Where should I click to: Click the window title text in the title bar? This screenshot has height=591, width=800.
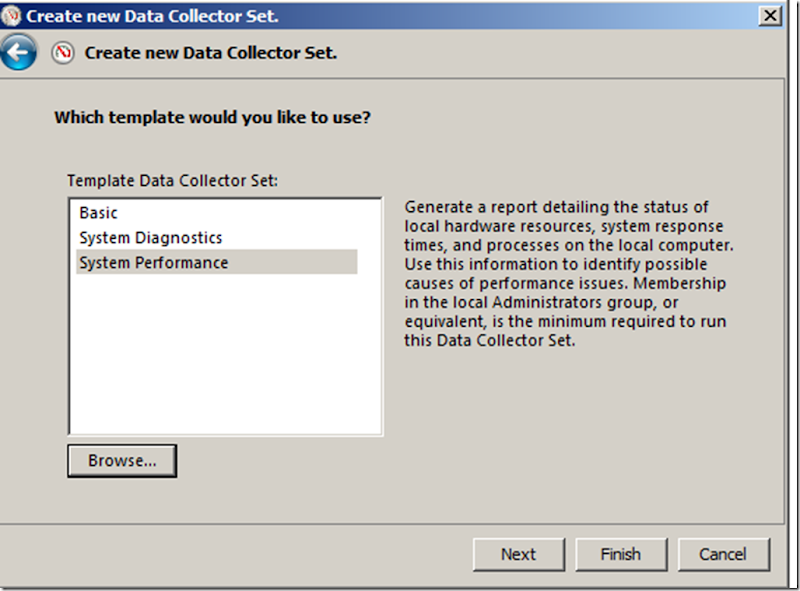coord(152,16)
